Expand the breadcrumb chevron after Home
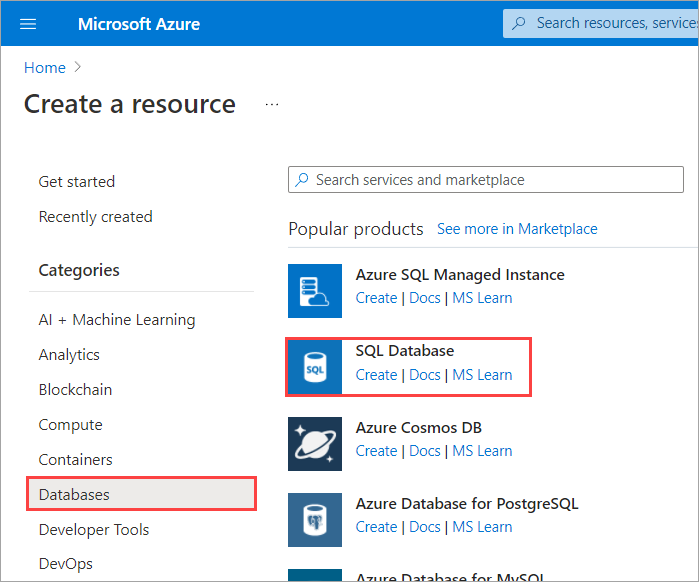Viewport: 699px width, 582px height. click(78, 67)
